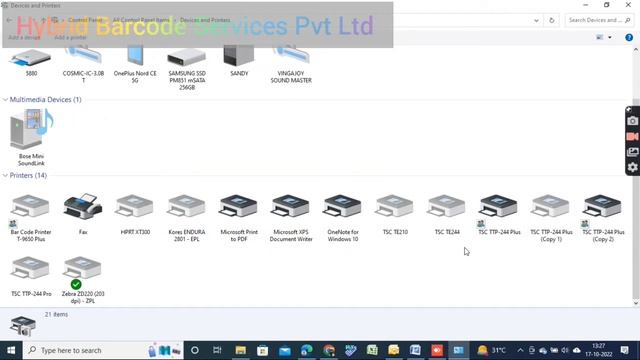
Task: Select the OnePlus Nord CE 5G device
Action: [135, 65]
